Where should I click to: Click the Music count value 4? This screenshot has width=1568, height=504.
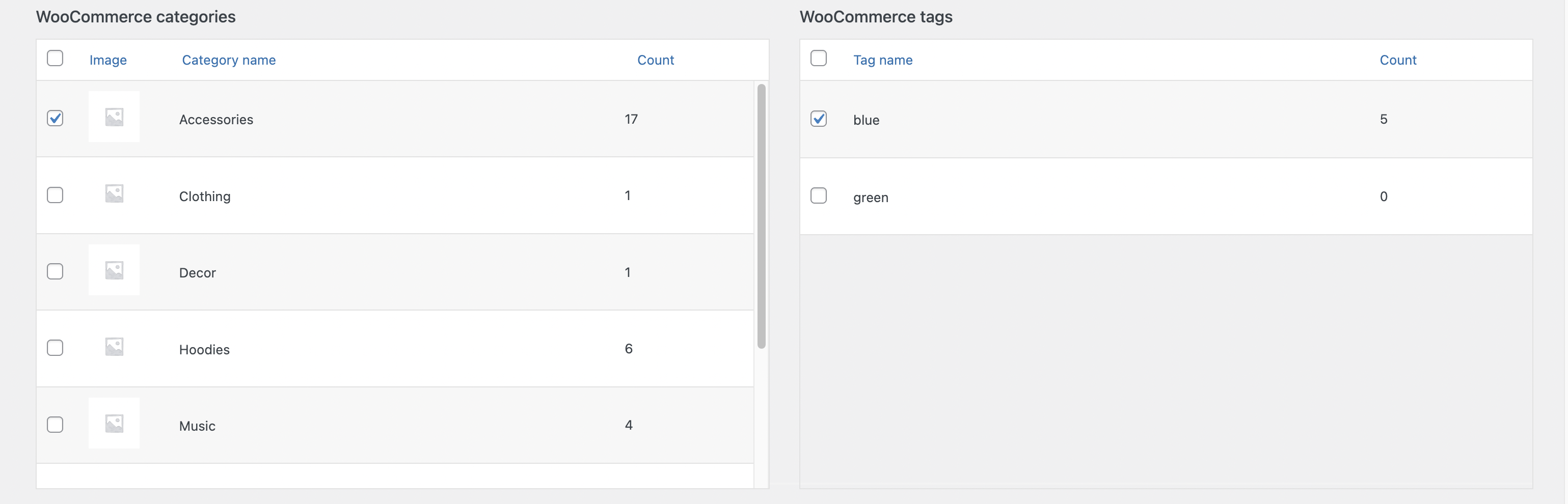(x=629, y=426)
